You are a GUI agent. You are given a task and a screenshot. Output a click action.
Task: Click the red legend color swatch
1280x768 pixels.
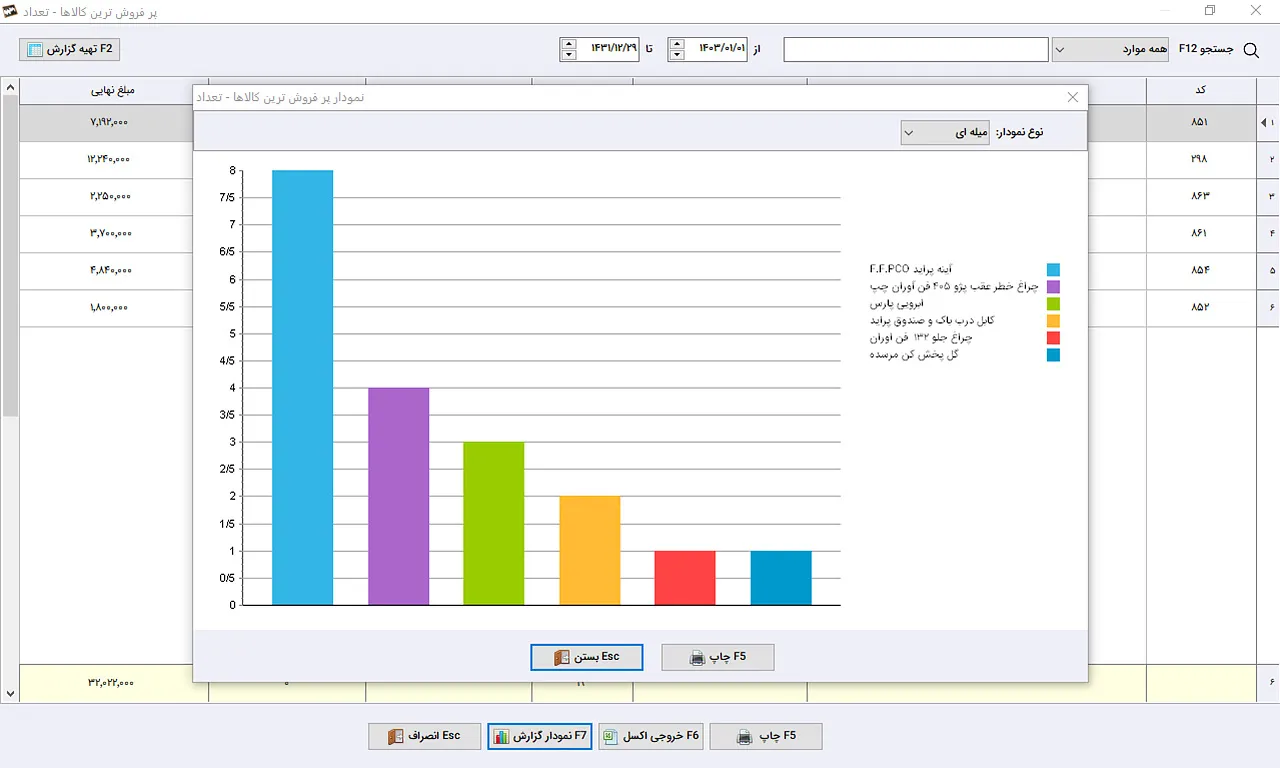pyautogui.click(x=1053, y=338)
